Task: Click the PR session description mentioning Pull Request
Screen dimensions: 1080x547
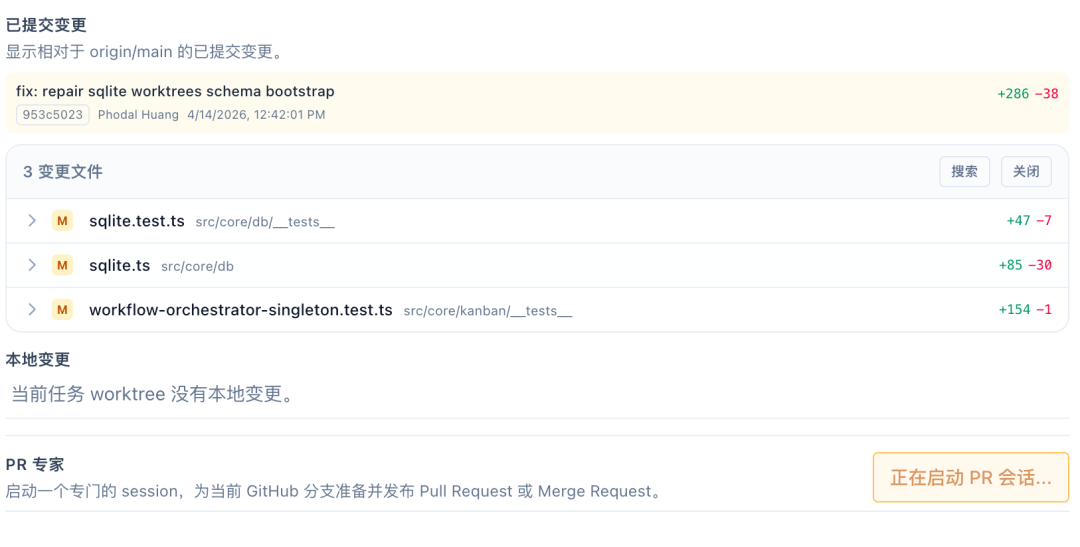Action: 333,491
